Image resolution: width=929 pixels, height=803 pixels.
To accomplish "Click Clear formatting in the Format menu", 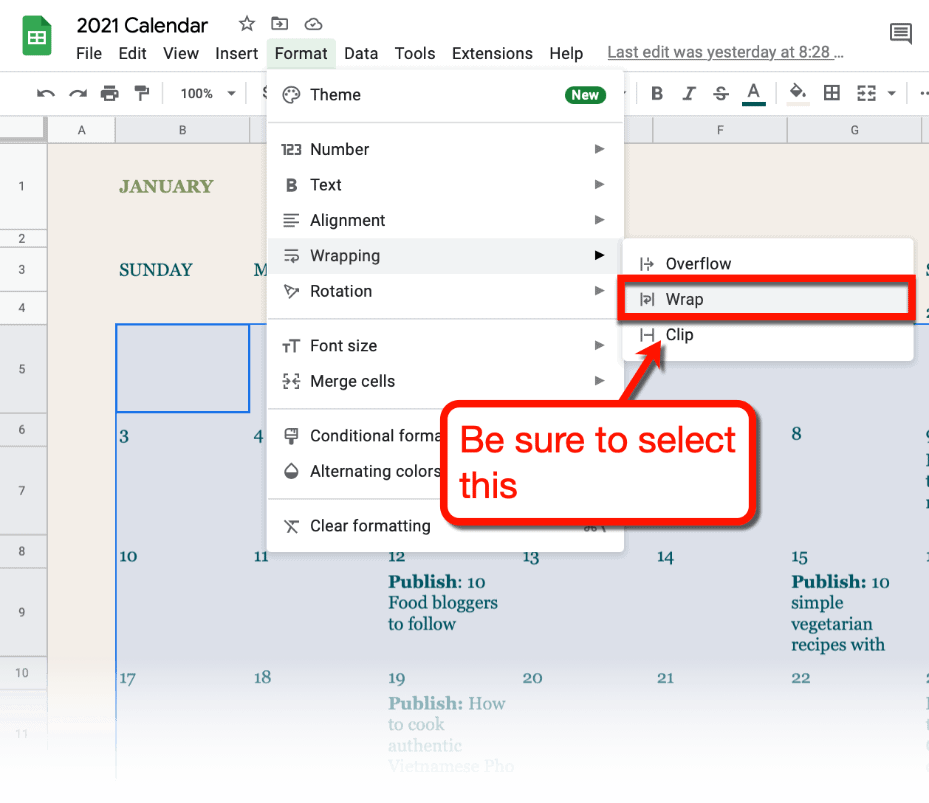I will (370, 525).
